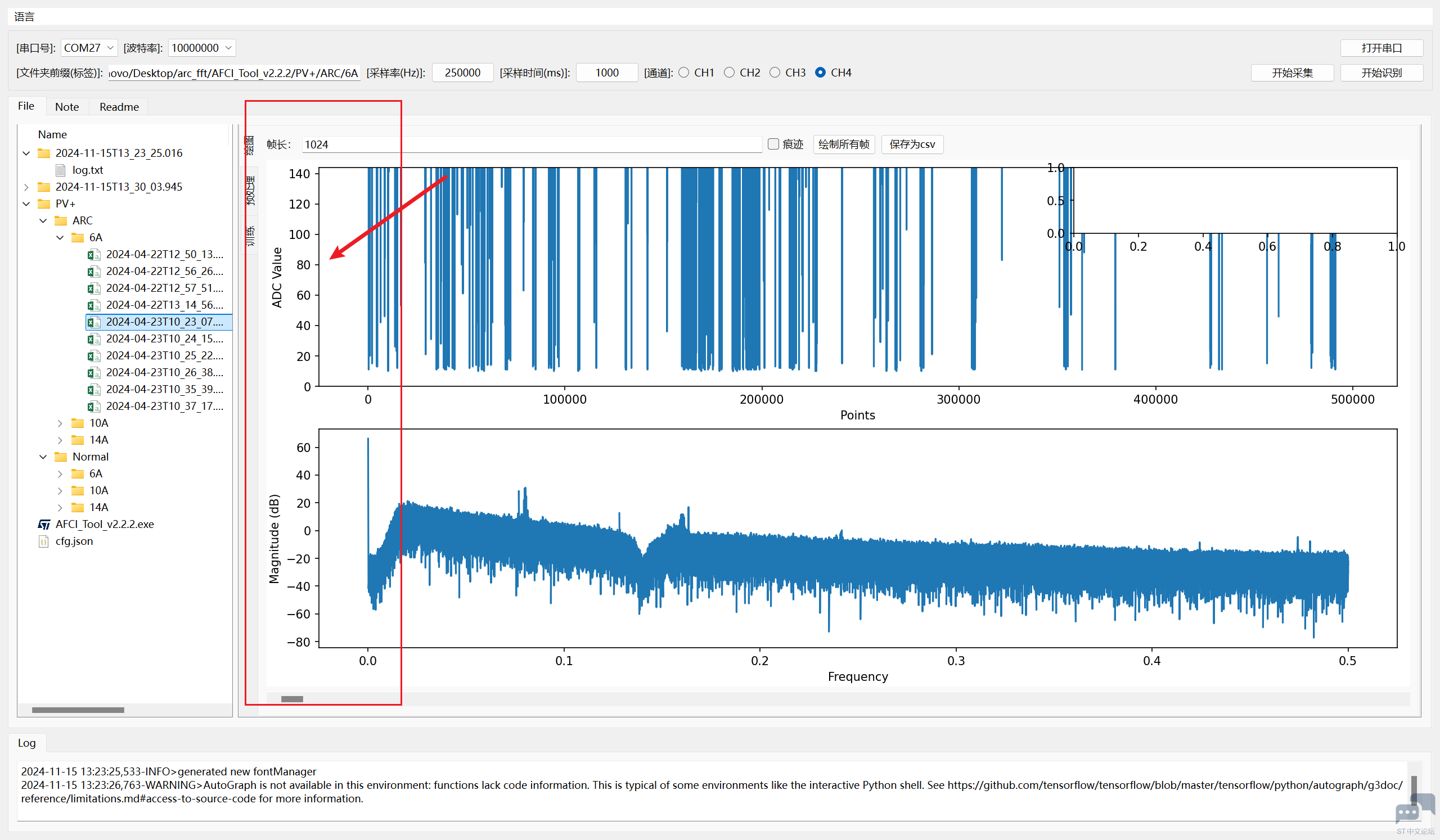Select the CH2 channel radio button
Screen dimensions: 1440x840
(x=729, y=73)
